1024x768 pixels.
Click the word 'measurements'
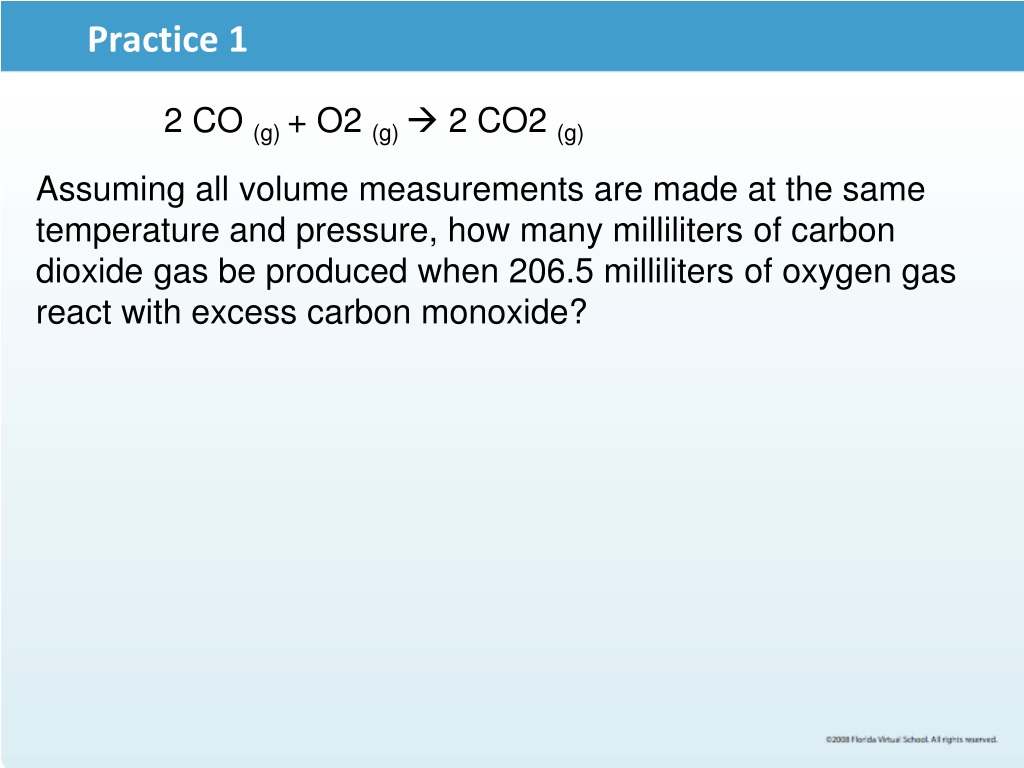click(x=471, y=190)
